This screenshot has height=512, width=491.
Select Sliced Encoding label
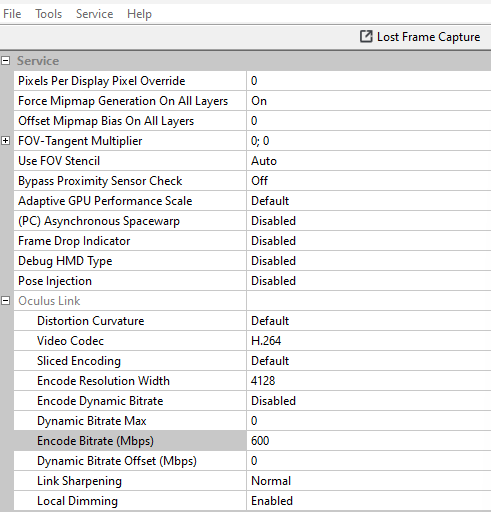coord(79,361)
